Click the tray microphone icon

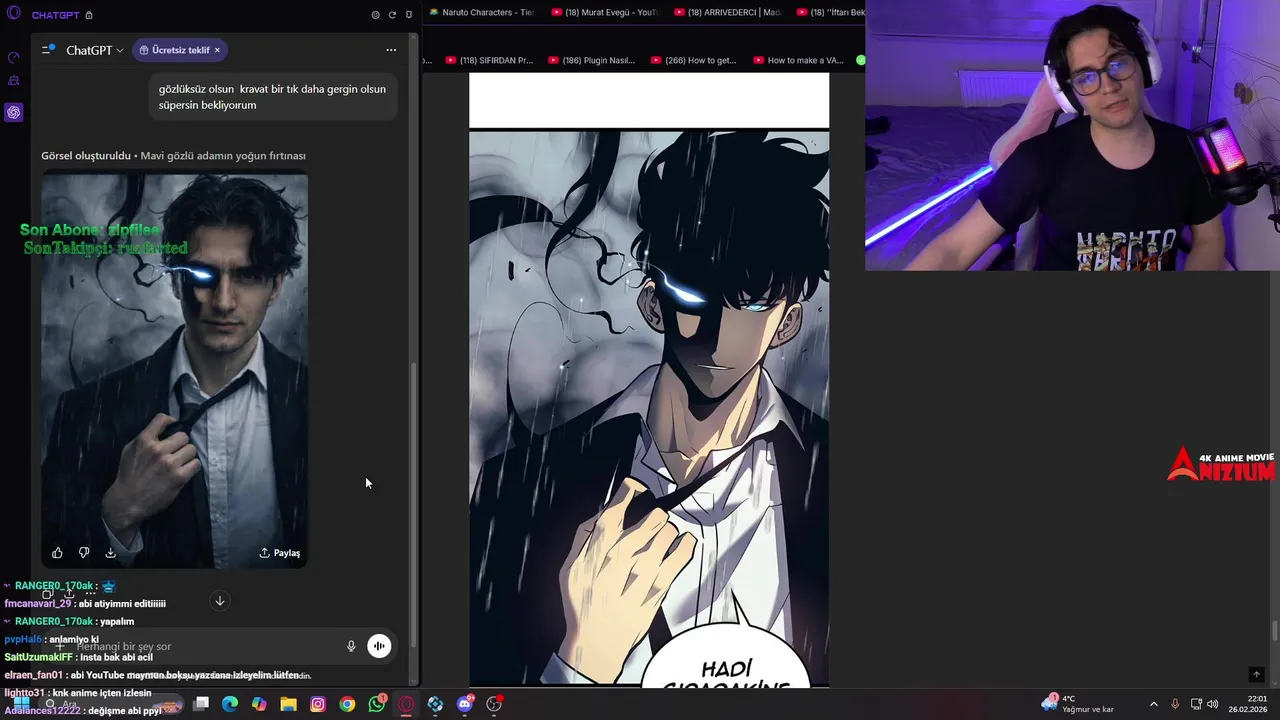[1175, 704]
